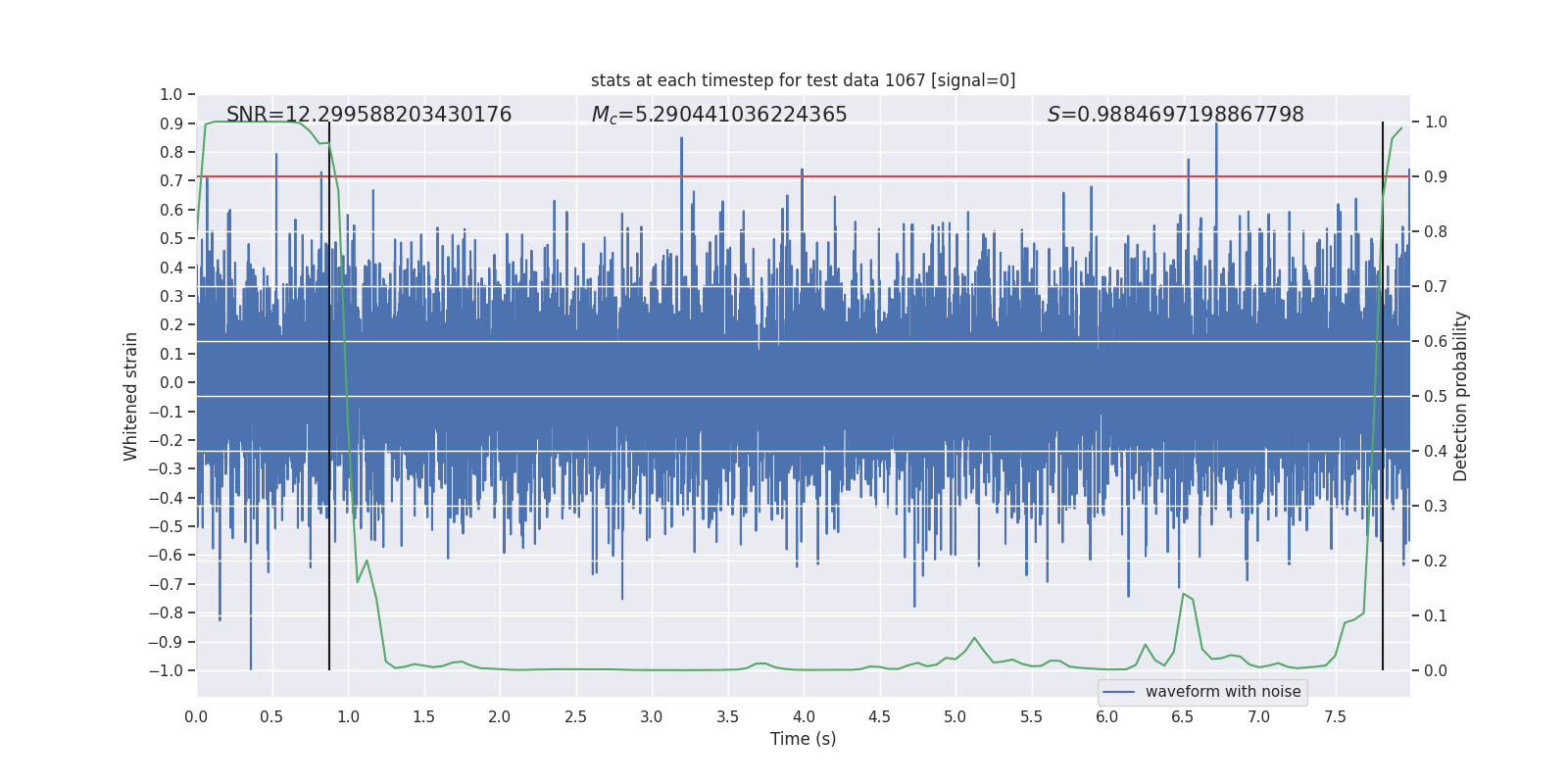
Task: Click the green curve peak near 6.5 seconds
Action: tap(1184, 594)
